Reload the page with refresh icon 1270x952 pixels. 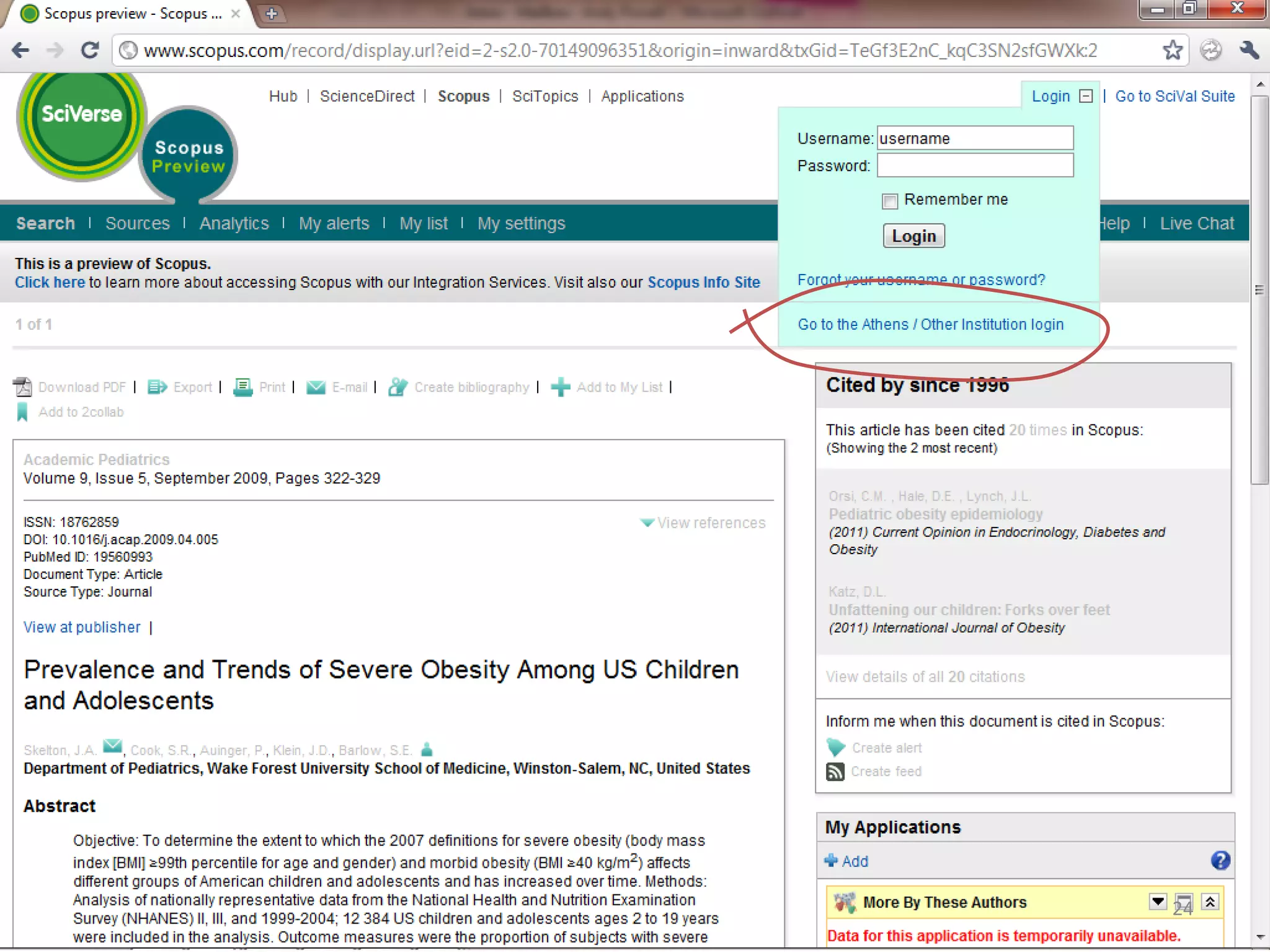(x=90, y=50)
